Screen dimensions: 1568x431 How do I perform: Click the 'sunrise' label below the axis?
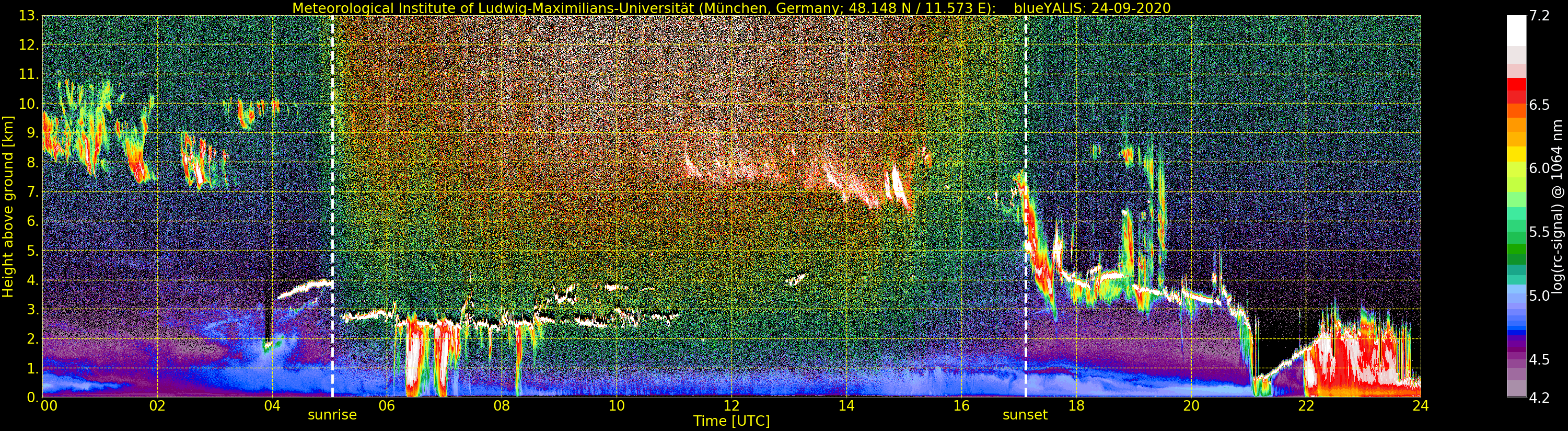pyautogui.click(x=332, y=415)
